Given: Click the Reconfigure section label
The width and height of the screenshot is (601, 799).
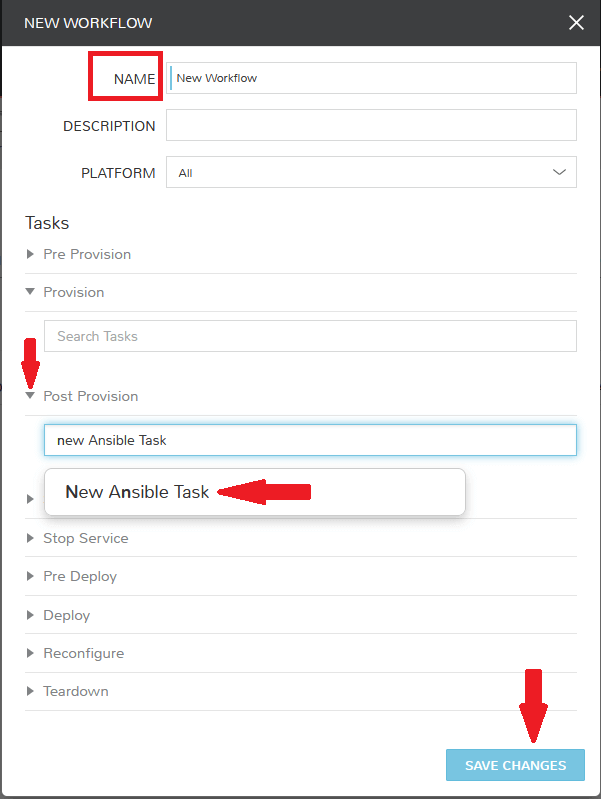Looking at the screenshot, I should coord(84,653).
